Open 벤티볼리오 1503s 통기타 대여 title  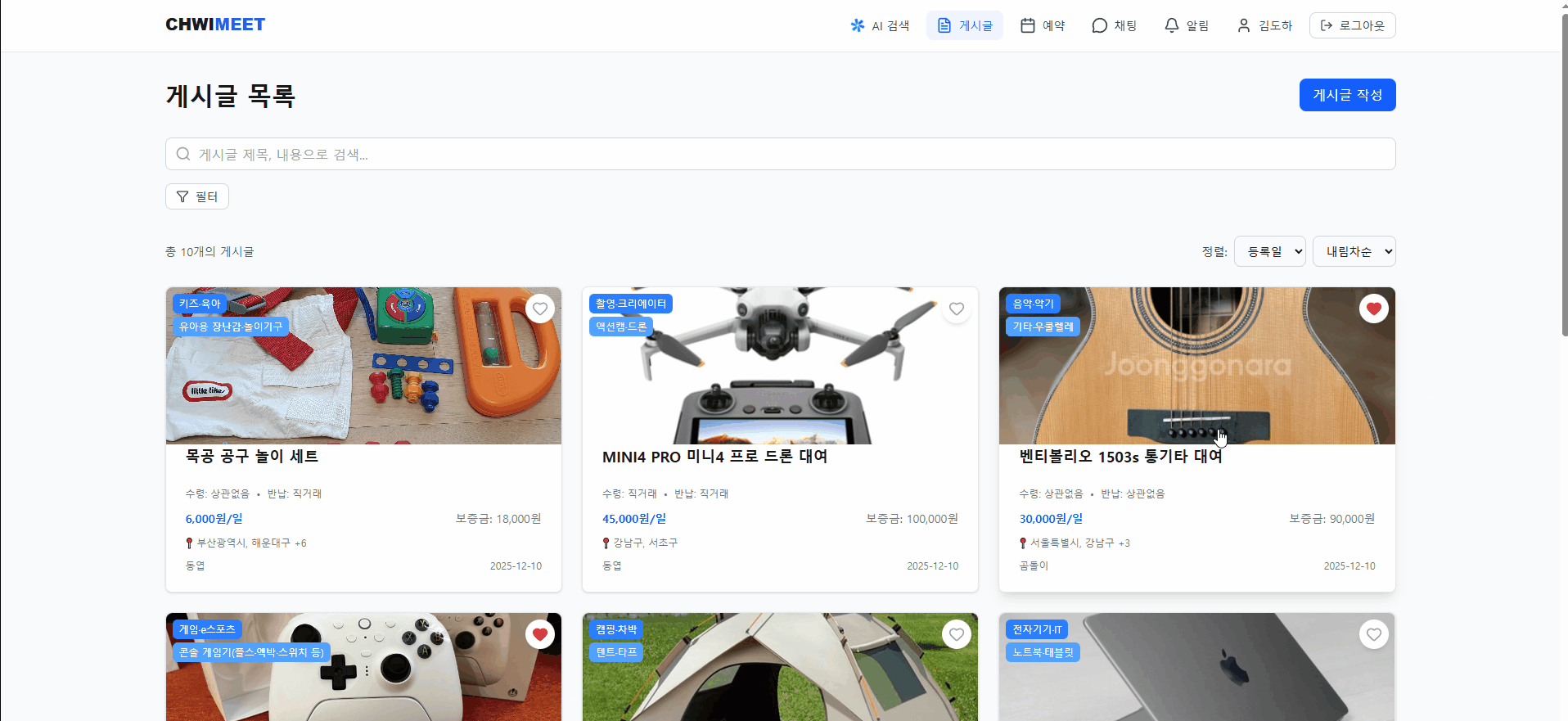pyautogui.click(x=1120, y=457)
